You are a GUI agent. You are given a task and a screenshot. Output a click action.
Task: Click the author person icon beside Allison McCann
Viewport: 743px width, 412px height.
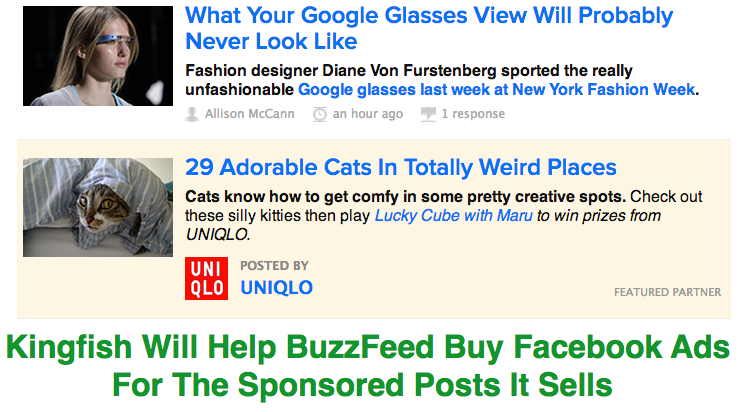(193, 114)
